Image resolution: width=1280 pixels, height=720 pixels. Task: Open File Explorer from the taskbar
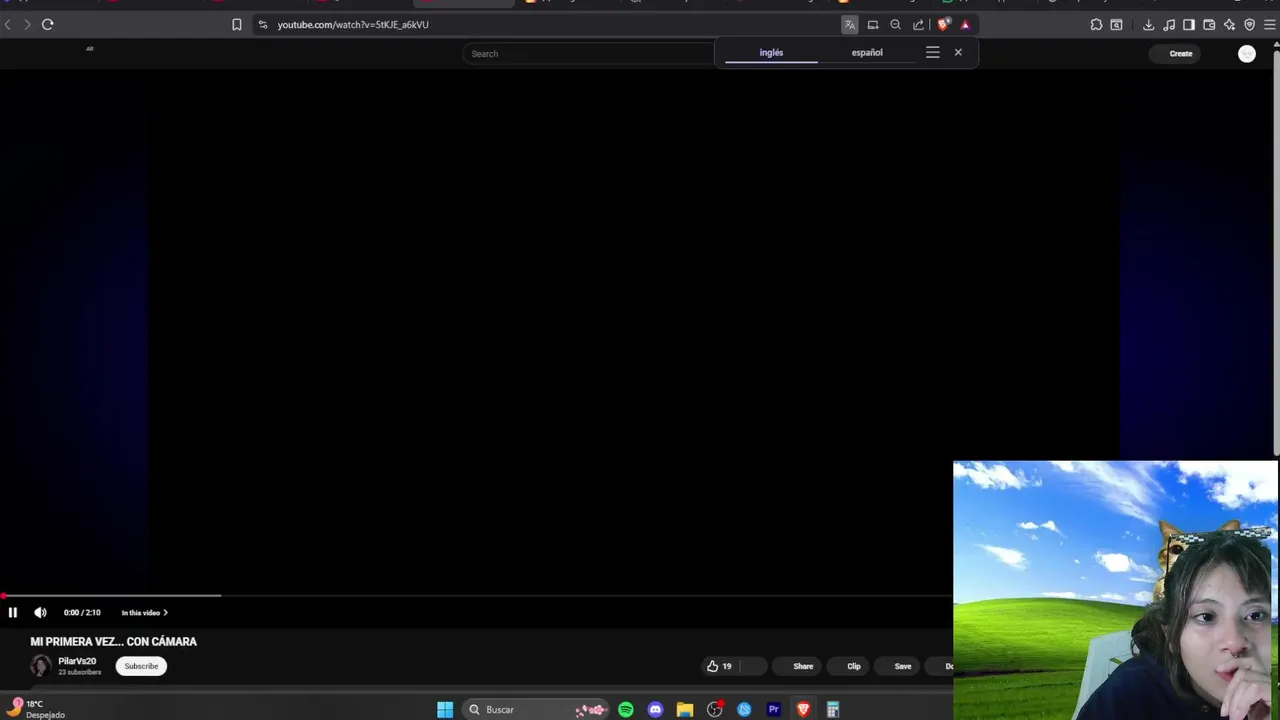click(x=685, y=710)
